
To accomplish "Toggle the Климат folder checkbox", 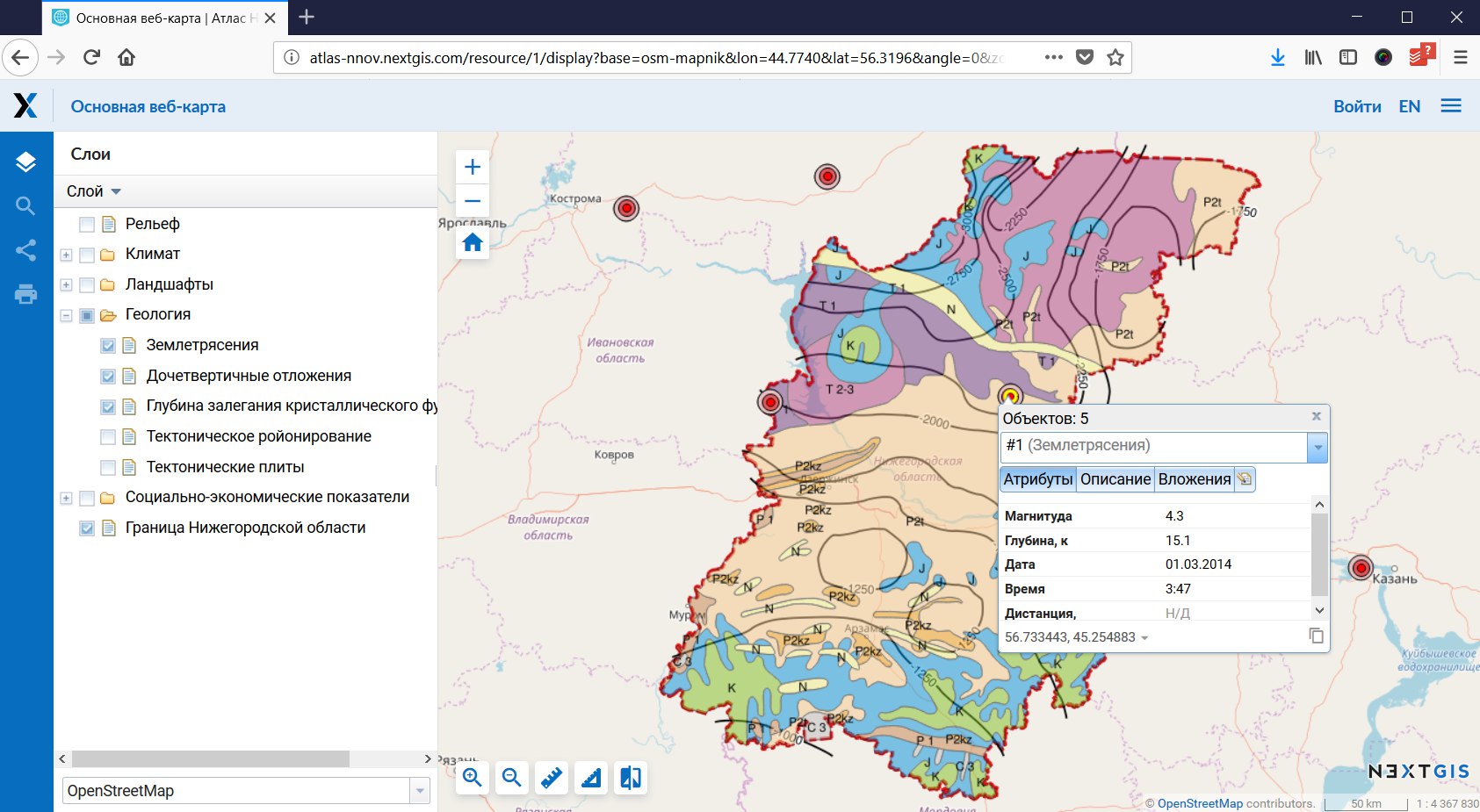I will (87, 255).
